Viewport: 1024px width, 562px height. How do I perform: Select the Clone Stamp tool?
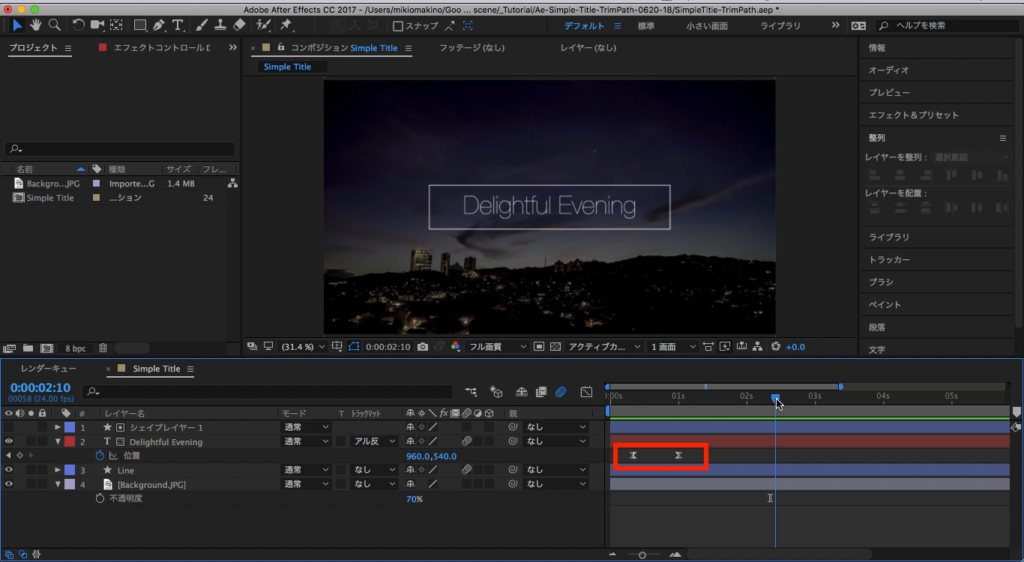pyautogui.click(x=219, y=25)
